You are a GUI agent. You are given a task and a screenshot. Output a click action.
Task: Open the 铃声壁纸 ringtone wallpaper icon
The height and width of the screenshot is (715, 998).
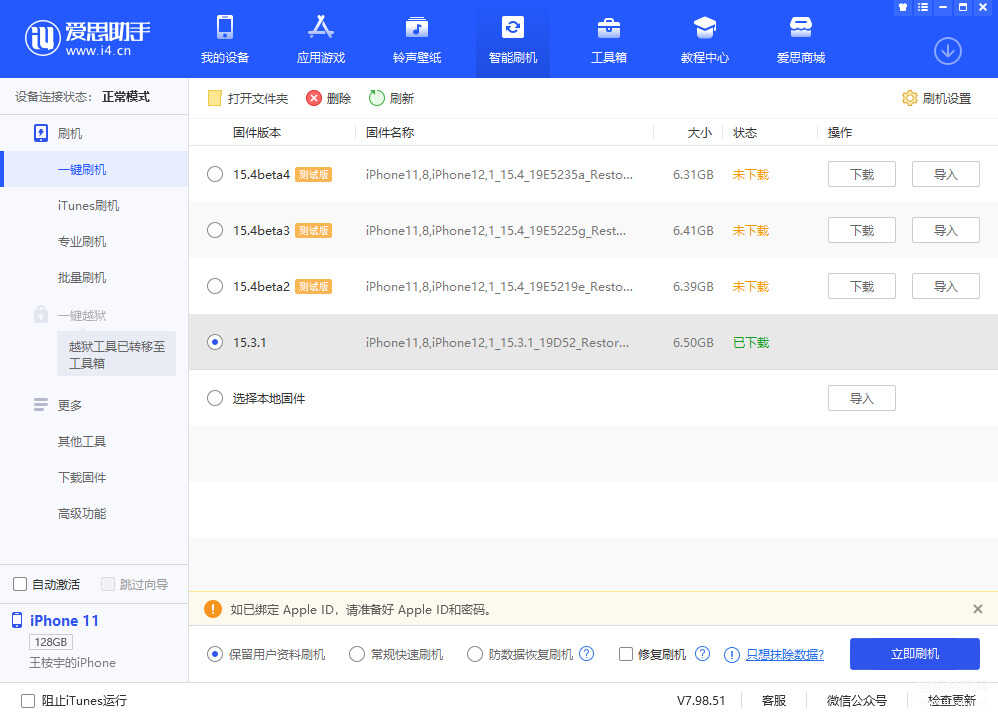(417, 27)
